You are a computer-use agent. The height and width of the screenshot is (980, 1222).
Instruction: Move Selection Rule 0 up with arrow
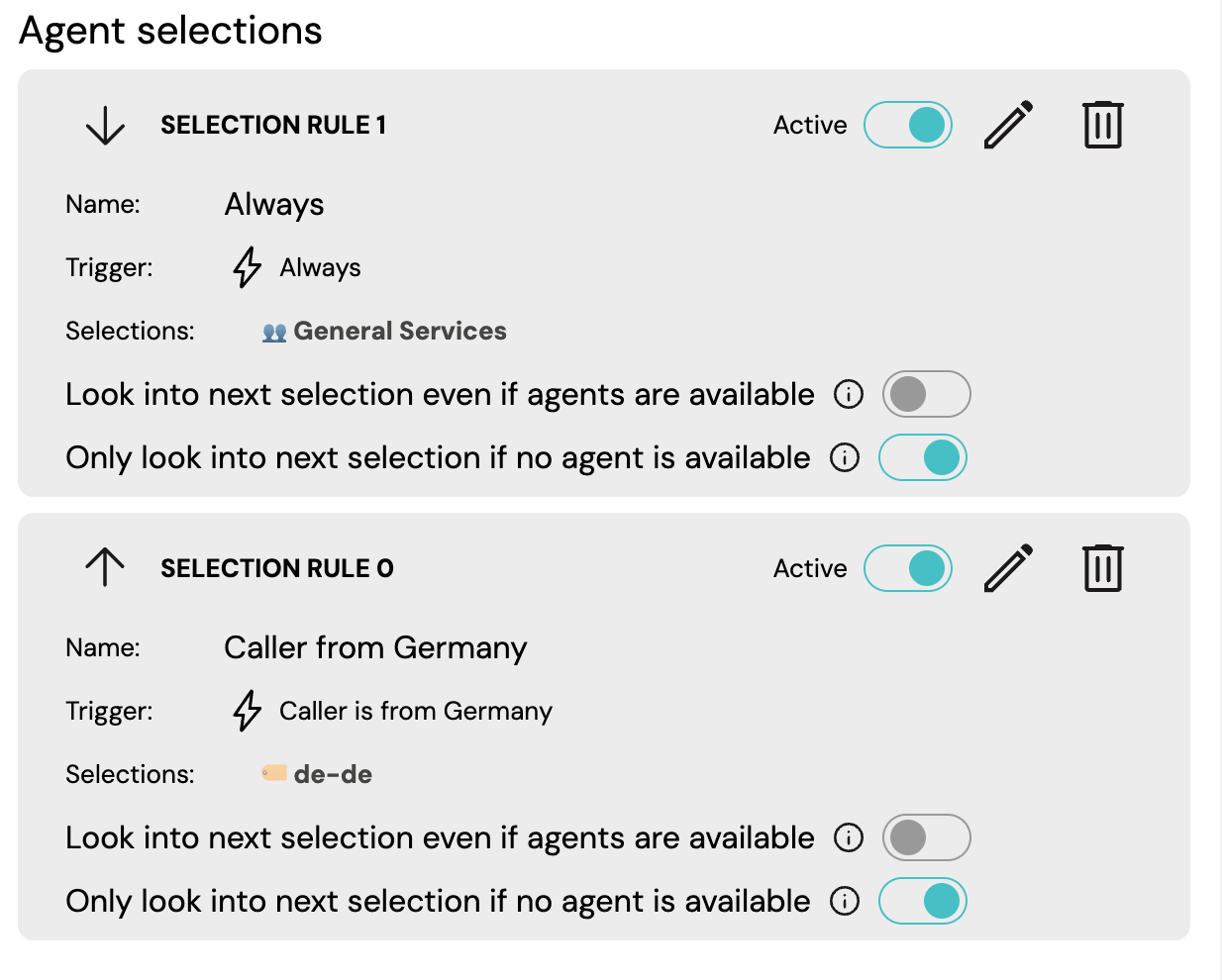pos(105,568)
